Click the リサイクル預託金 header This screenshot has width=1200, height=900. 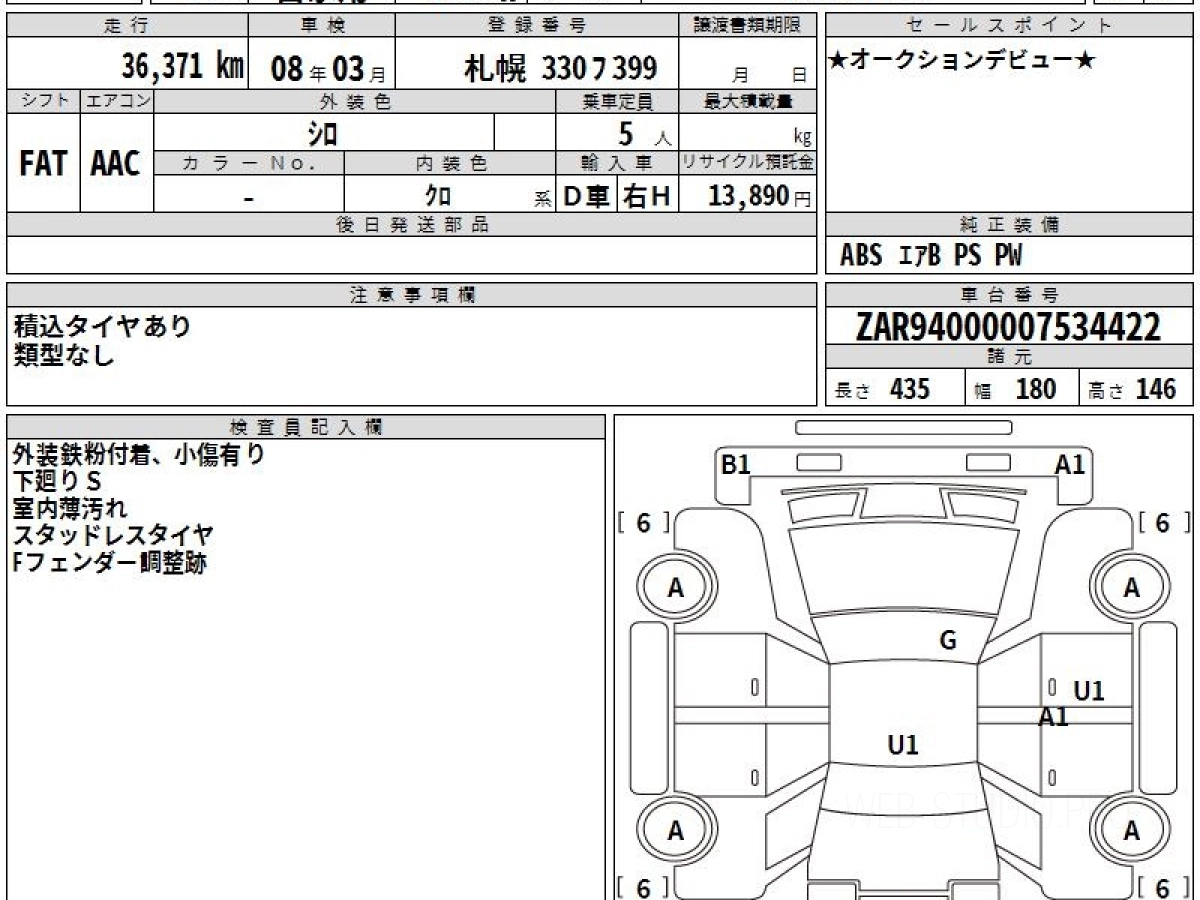coord(747,163)
